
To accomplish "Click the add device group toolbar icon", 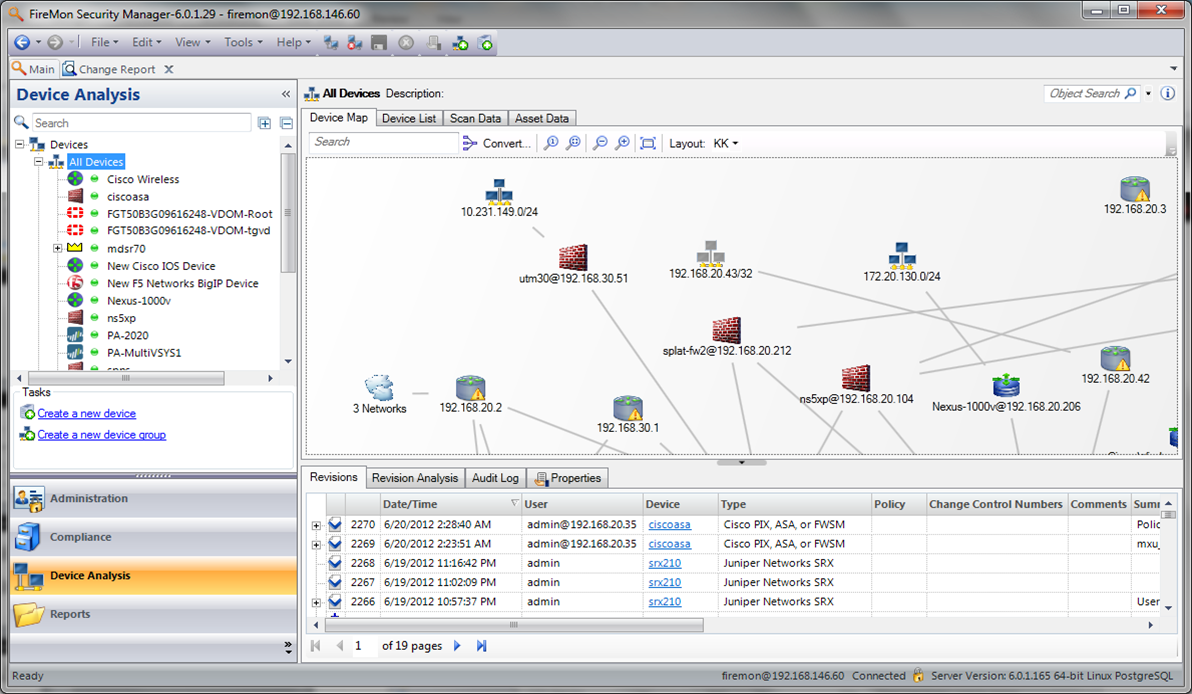I will [460, 43].
